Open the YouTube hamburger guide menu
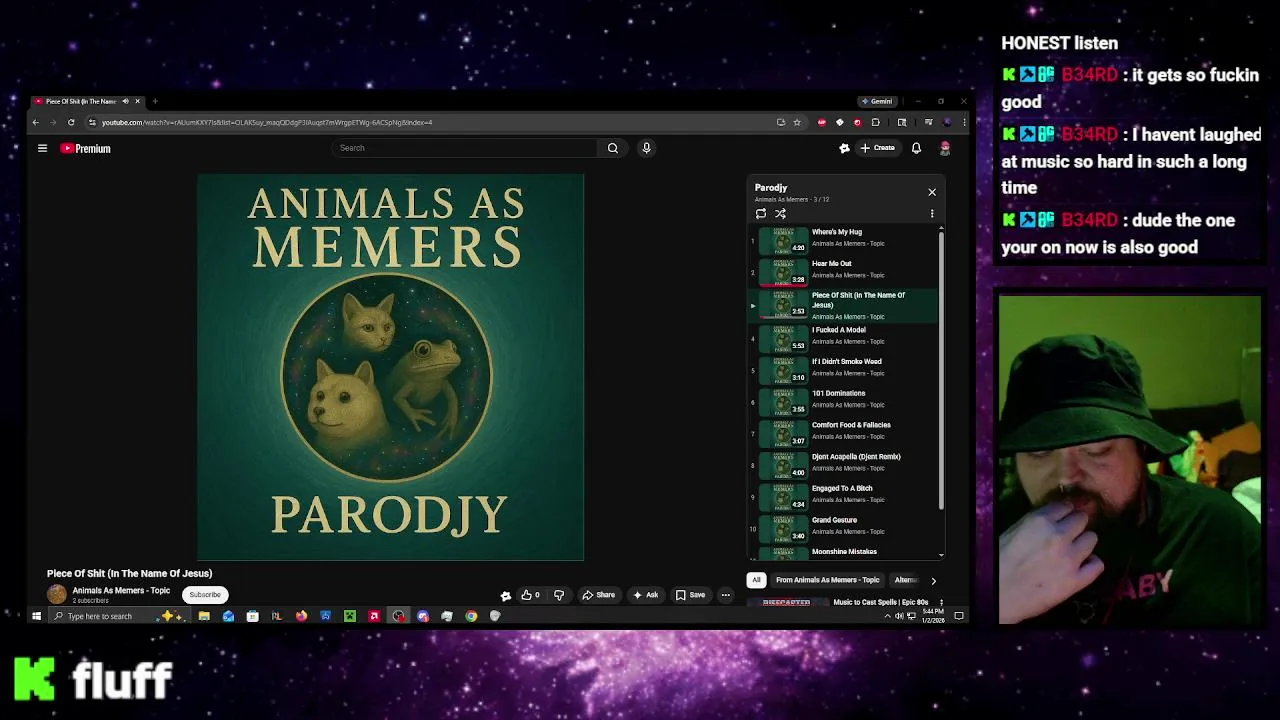This screenshot has height=720, width=1280. tap(42, 148)
